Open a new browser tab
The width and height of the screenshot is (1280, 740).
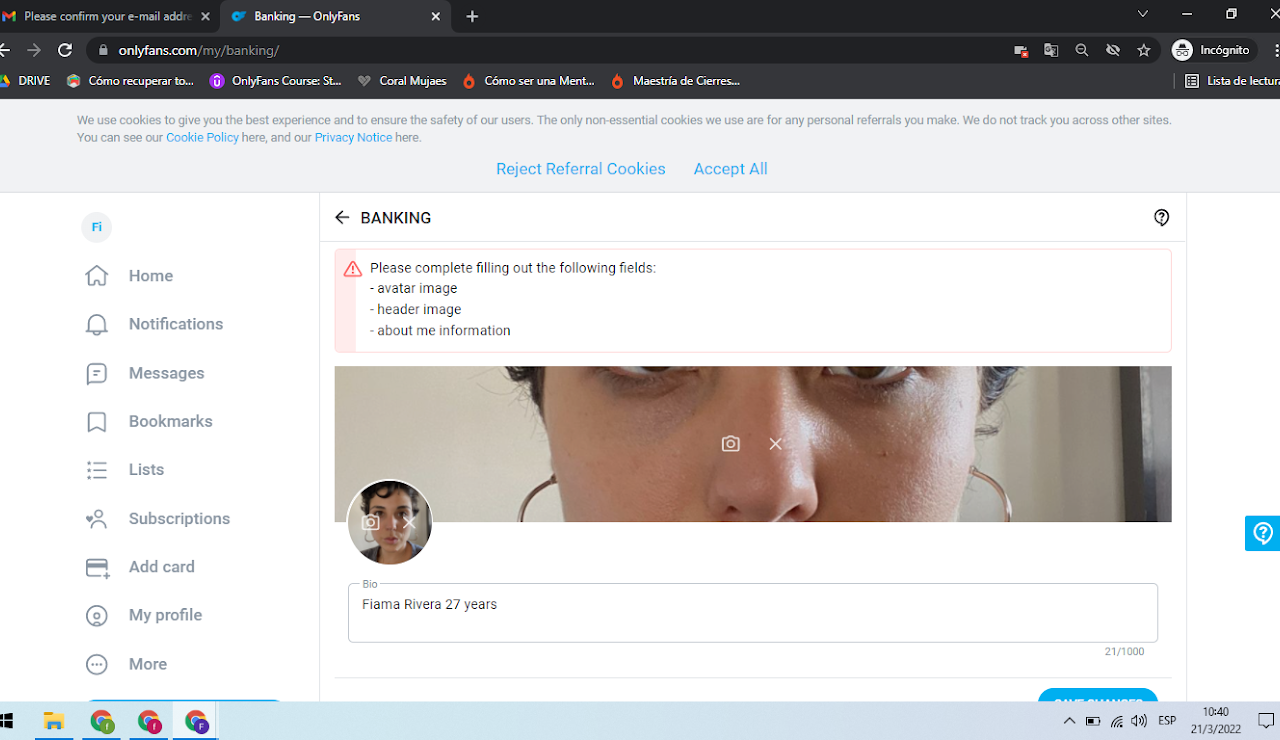[x=472, y=17]
